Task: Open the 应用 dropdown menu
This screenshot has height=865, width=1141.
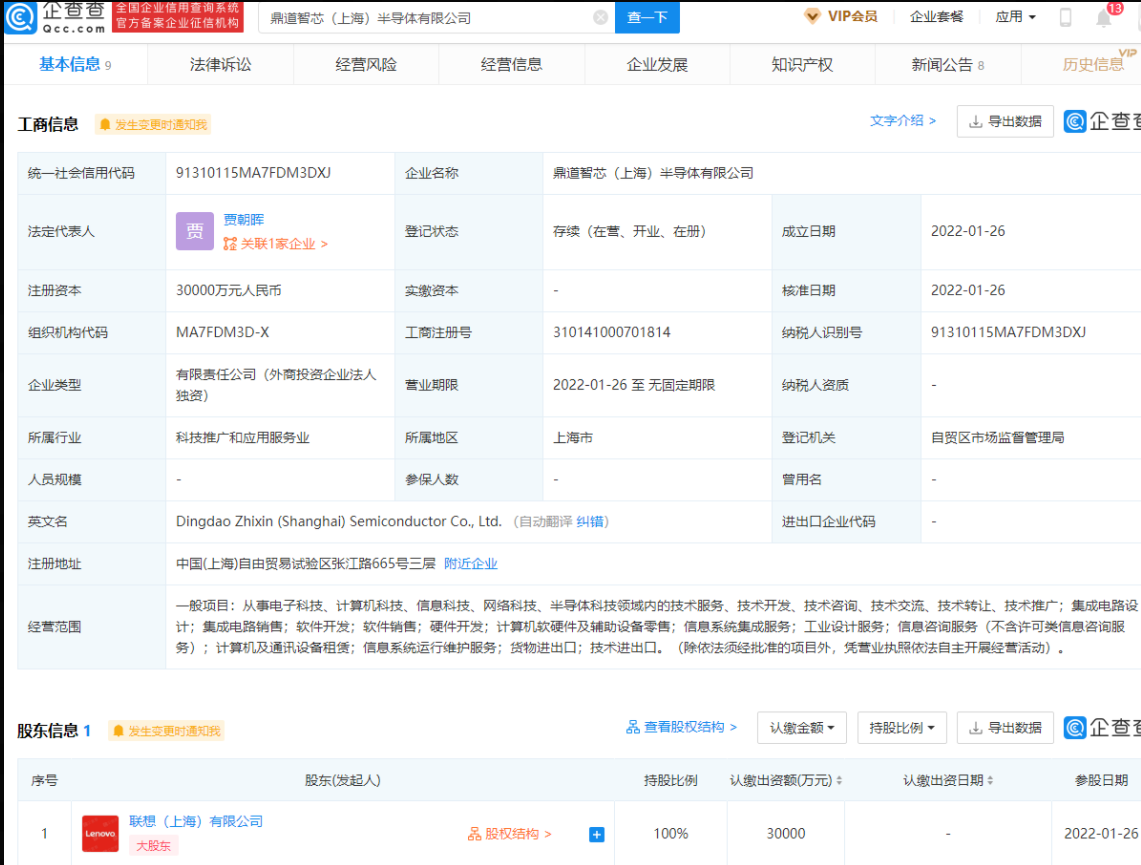Action: [x=1015, y=17]
